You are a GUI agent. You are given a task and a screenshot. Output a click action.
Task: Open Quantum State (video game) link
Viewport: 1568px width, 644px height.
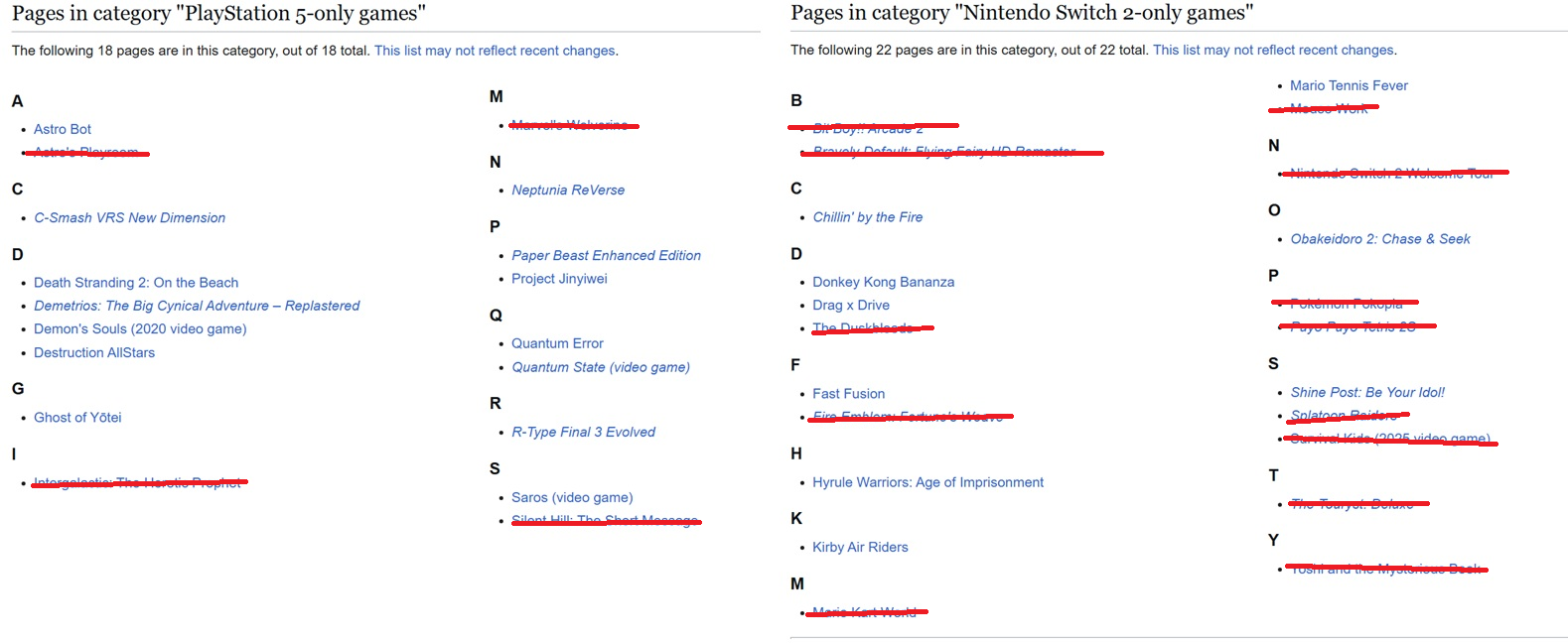pos(601,367)
